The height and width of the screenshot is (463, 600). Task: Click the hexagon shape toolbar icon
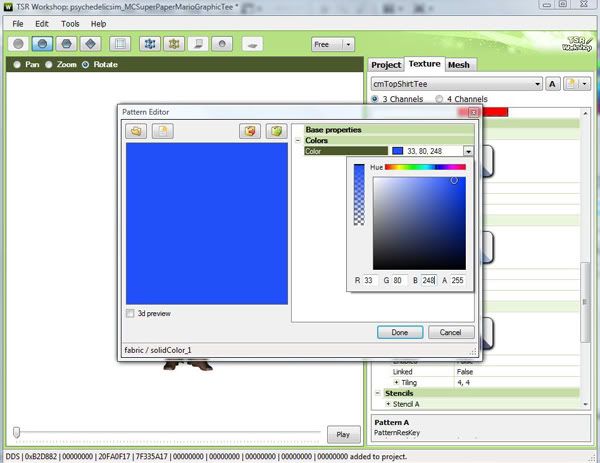pyautogui.click(x=66, y=44)
